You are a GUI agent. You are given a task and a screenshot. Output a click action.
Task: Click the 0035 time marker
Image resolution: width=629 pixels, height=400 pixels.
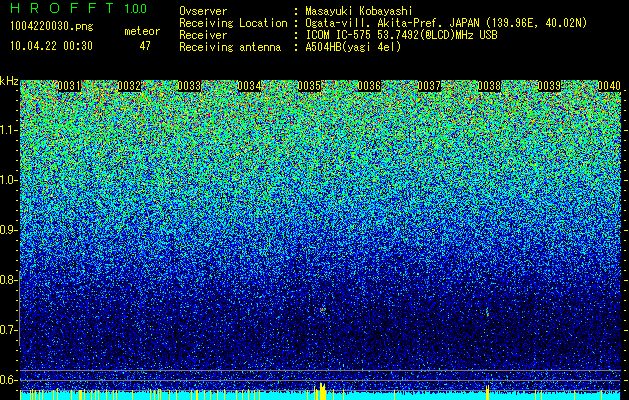tap(309, 86)
